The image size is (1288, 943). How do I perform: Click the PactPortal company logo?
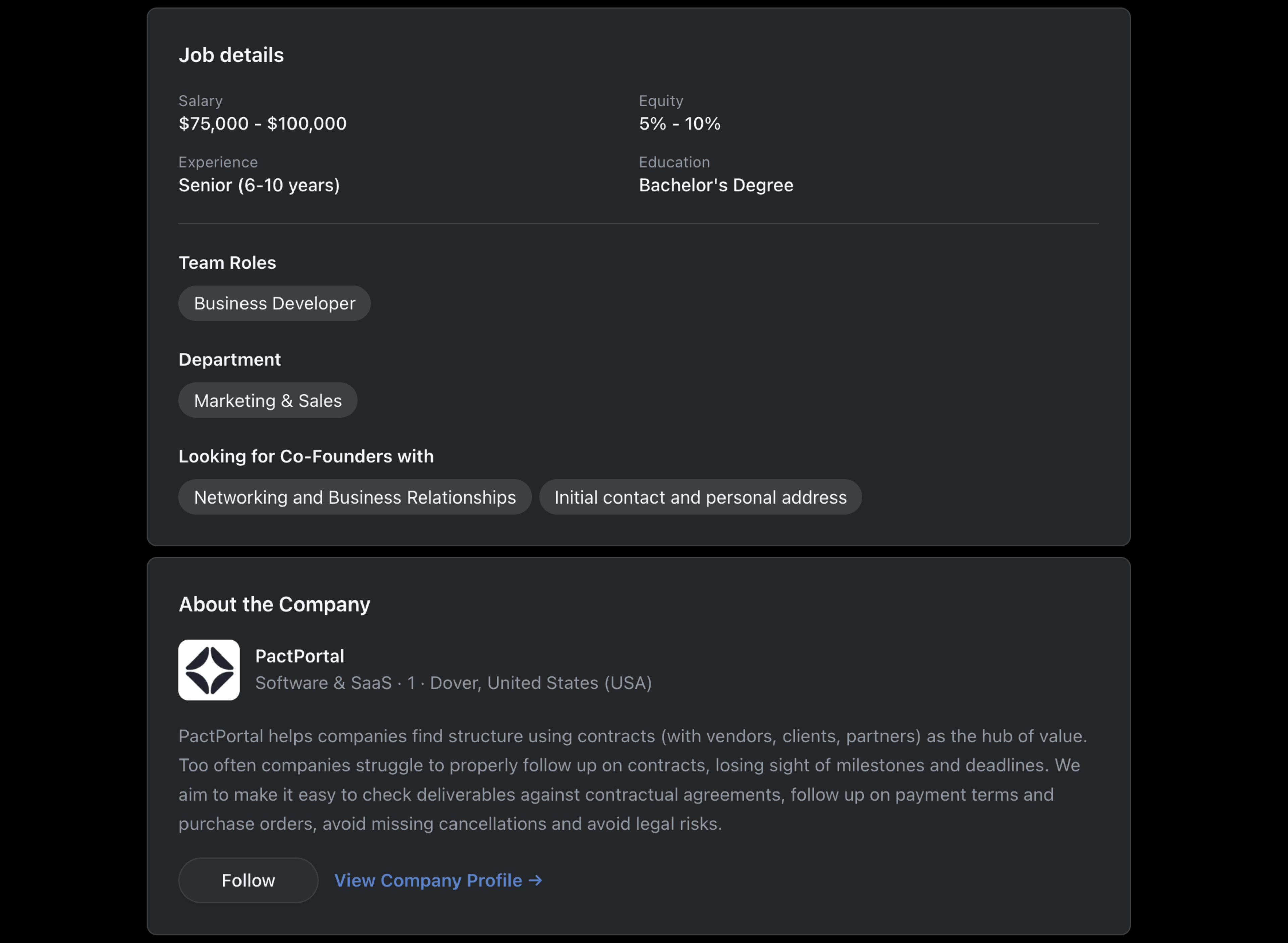[x=209, y=670]
